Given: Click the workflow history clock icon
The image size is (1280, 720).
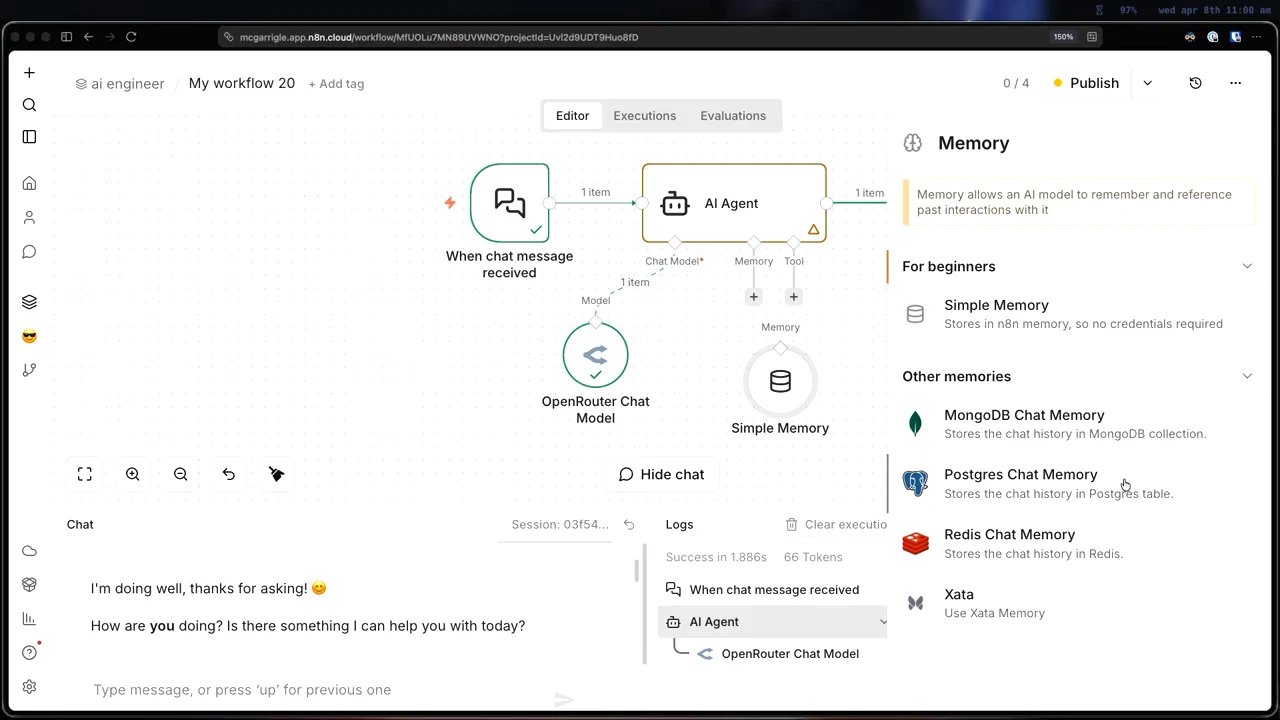Looking at the screenshot, I should point(1195,83).
